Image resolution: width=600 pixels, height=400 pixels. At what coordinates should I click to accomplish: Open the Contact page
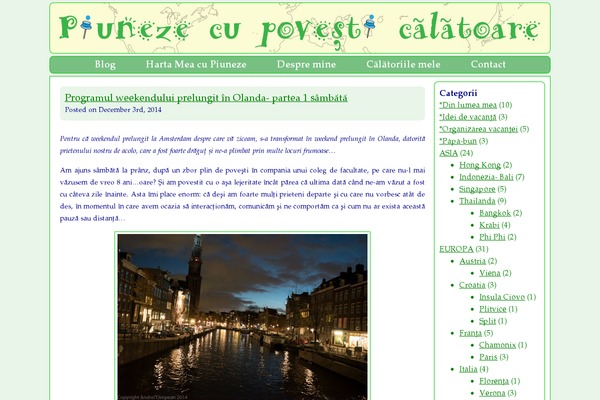488,64
